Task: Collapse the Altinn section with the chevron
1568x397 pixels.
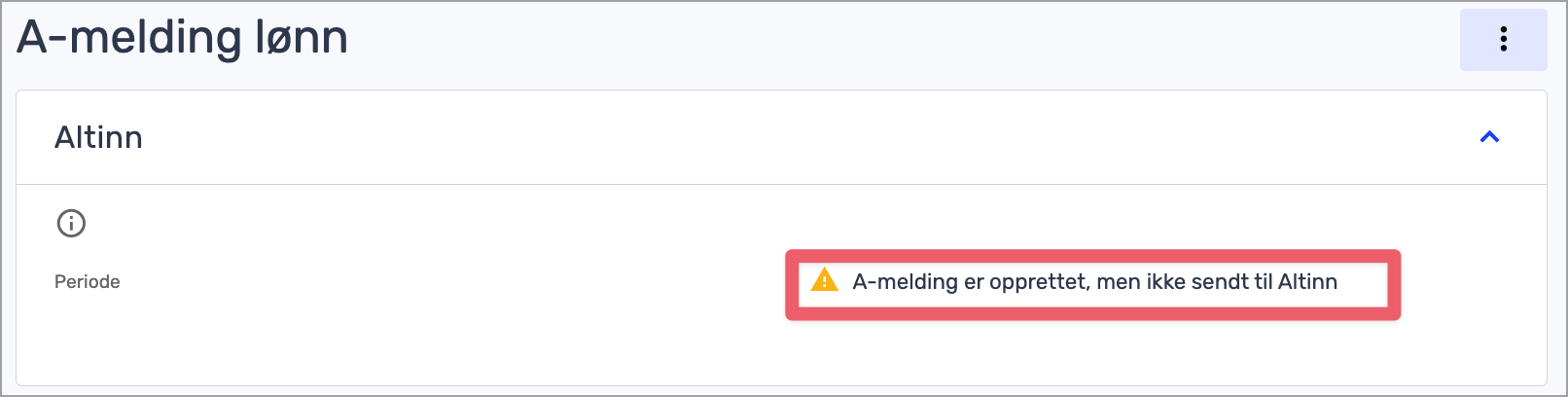Action: tap(1489, 137)
